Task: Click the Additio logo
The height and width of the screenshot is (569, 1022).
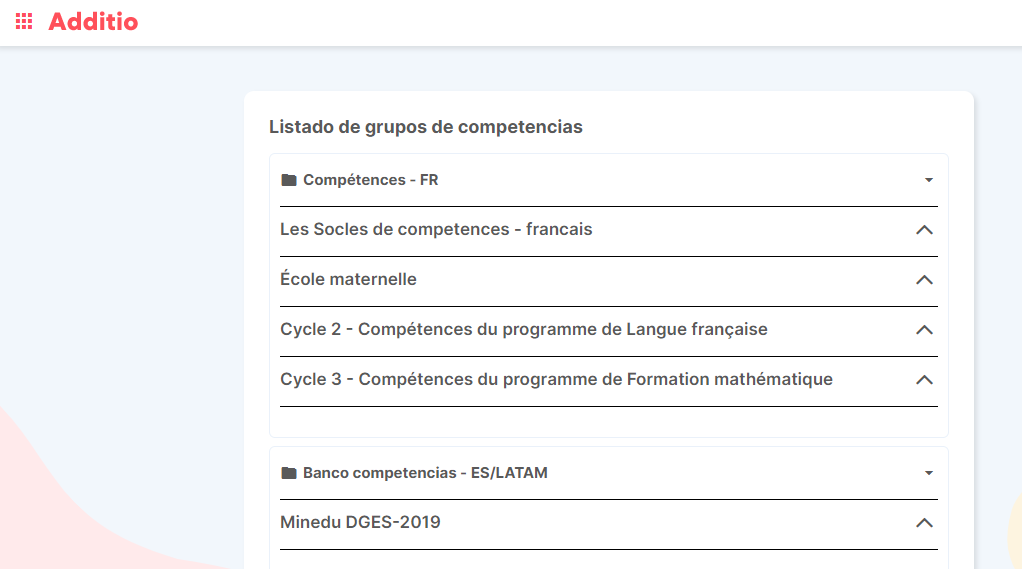Action: tap(93, 21)
